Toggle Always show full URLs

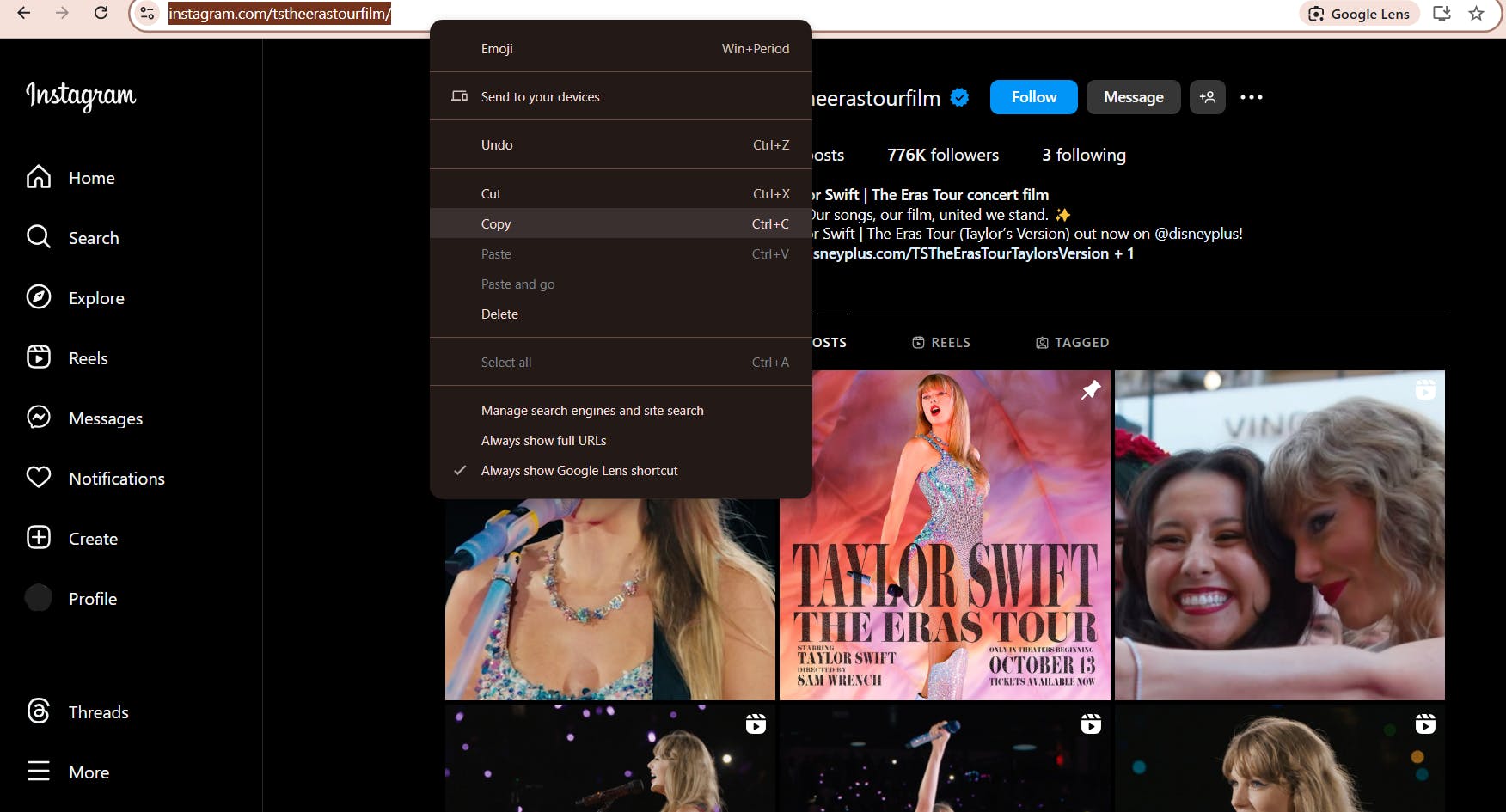coord(621,441)
